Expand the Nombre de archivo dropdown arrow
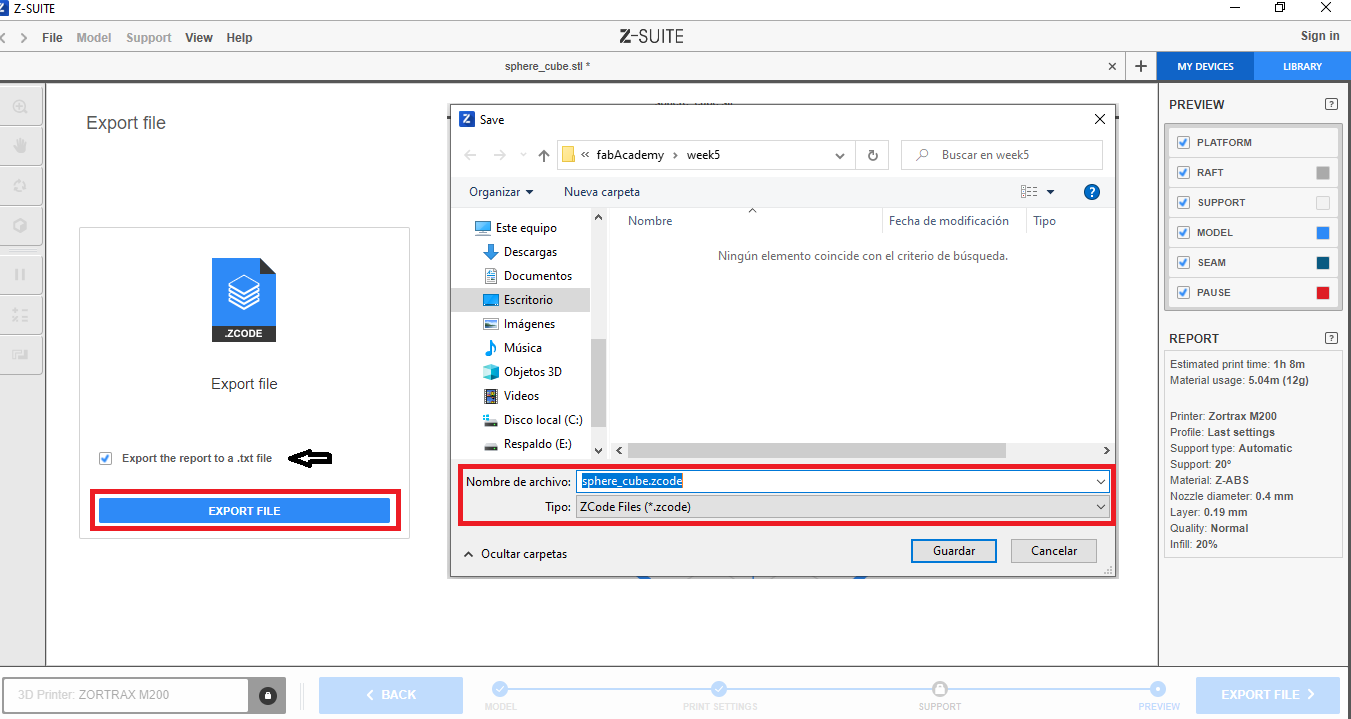 point(1100,481)
